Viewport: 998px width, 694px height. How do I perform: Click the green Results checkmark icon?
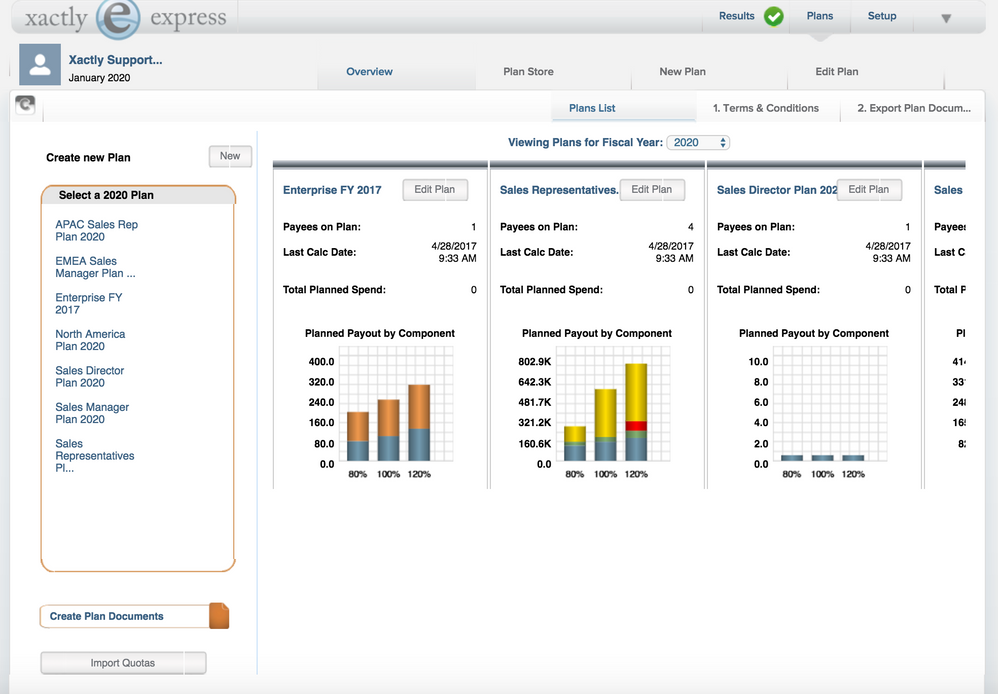pos(773,17)
